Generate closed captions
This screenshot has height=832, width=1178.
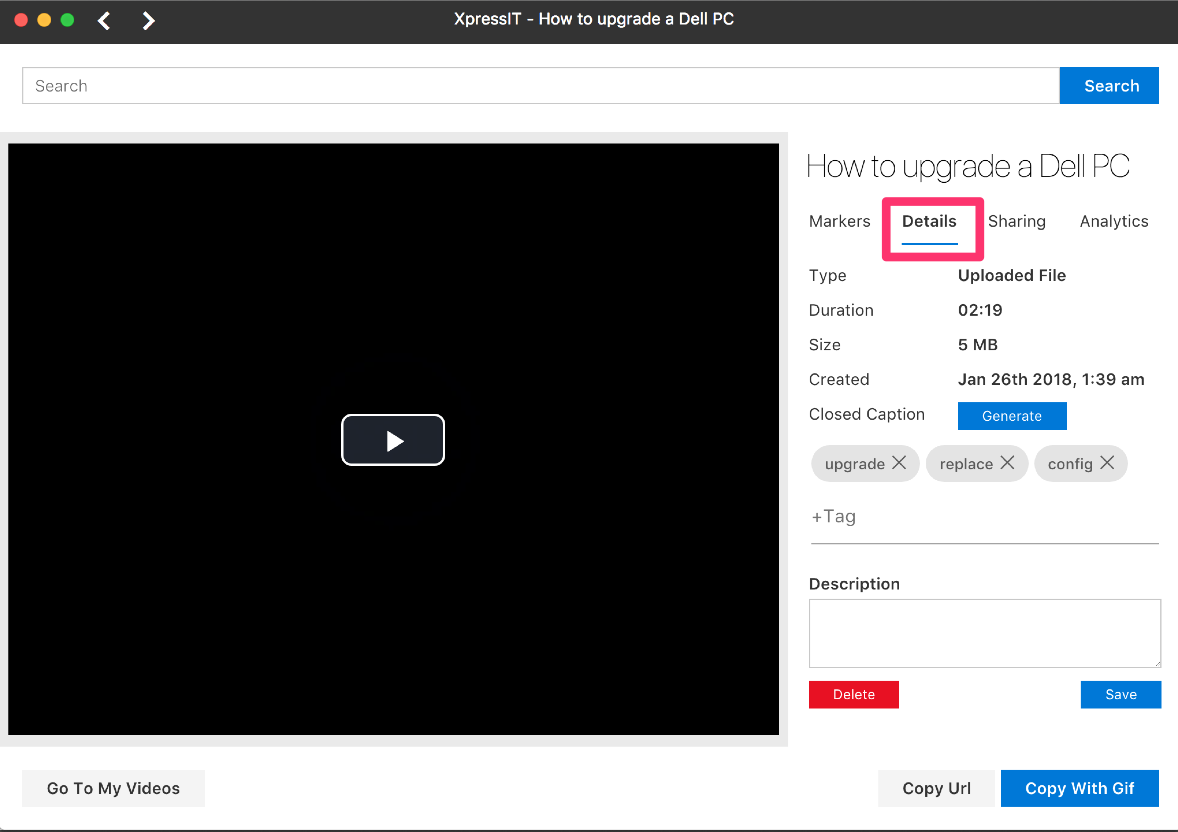(1012, 416)
